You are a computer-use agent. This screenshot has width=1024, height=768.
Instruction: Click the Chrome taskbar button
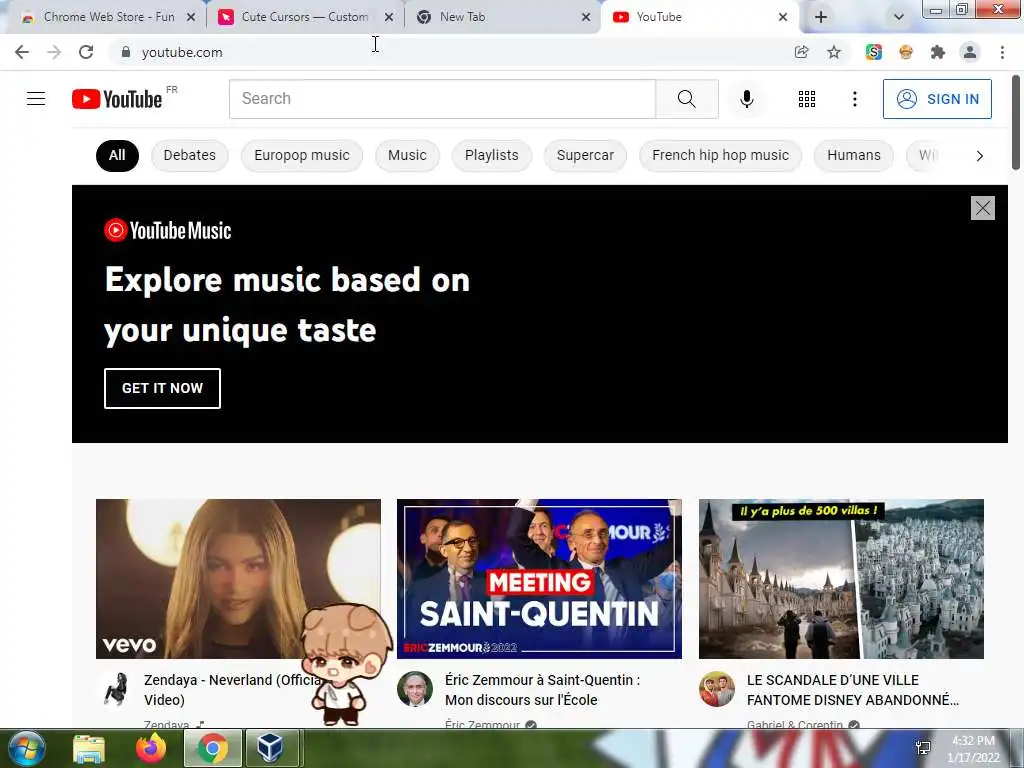(212, 748)
